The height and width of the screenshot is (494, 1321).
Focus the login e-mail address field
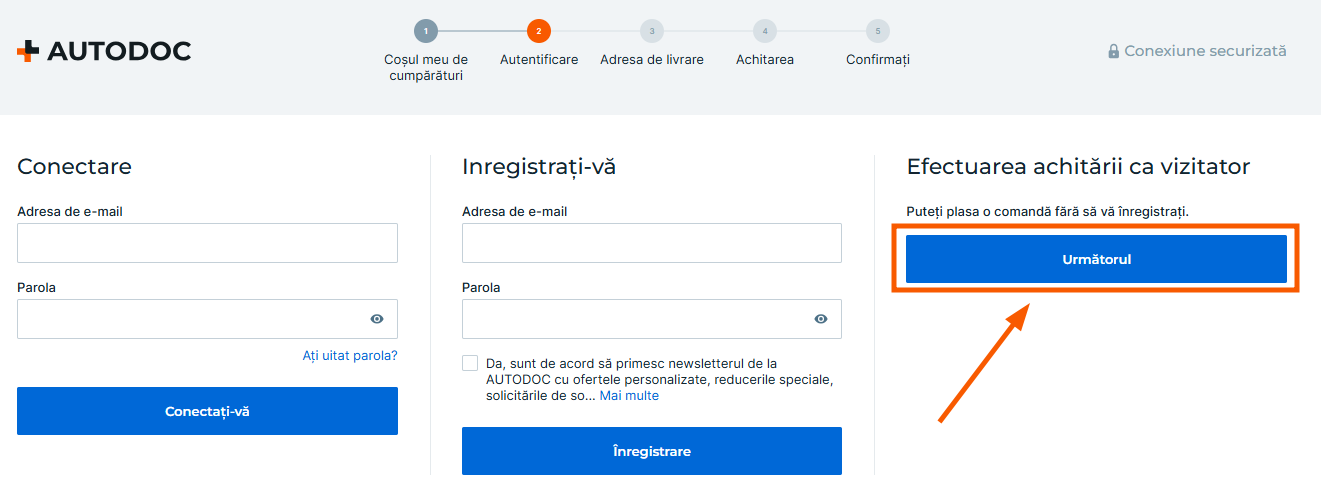point(207,243)
